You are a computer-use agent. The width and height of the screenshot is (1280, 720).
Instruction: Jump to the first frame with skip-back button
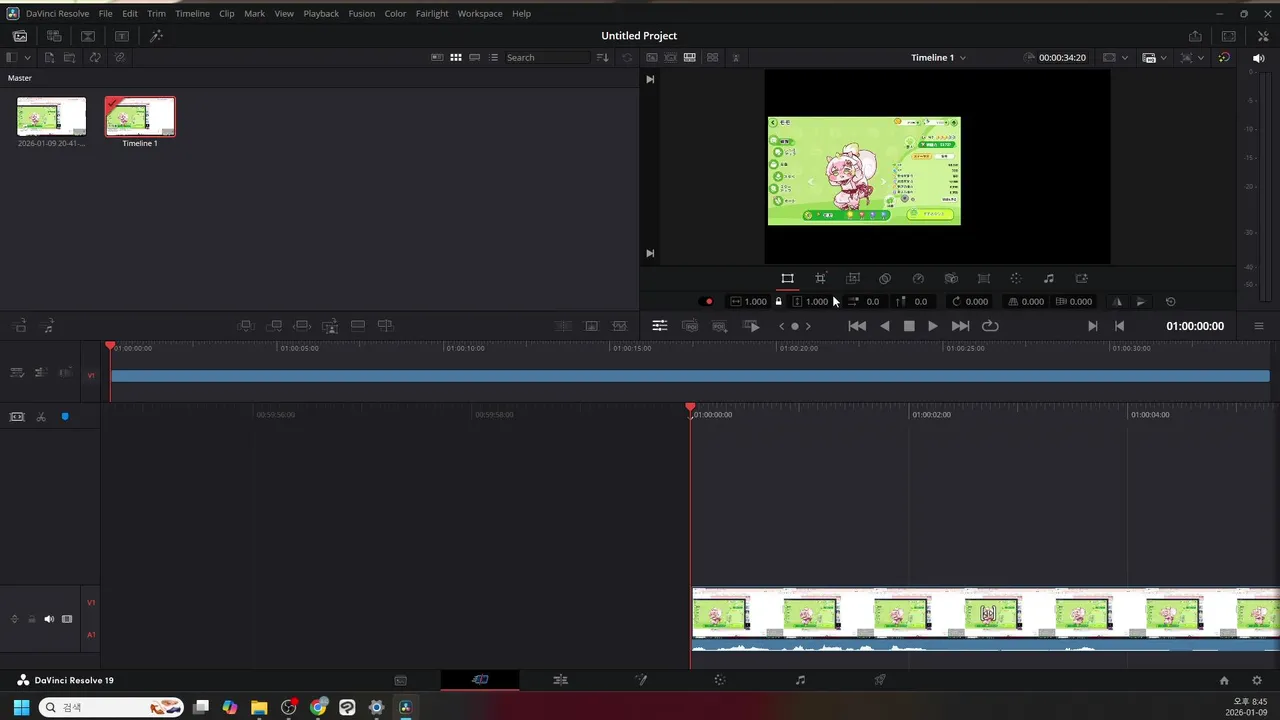(x=857, y=326)
